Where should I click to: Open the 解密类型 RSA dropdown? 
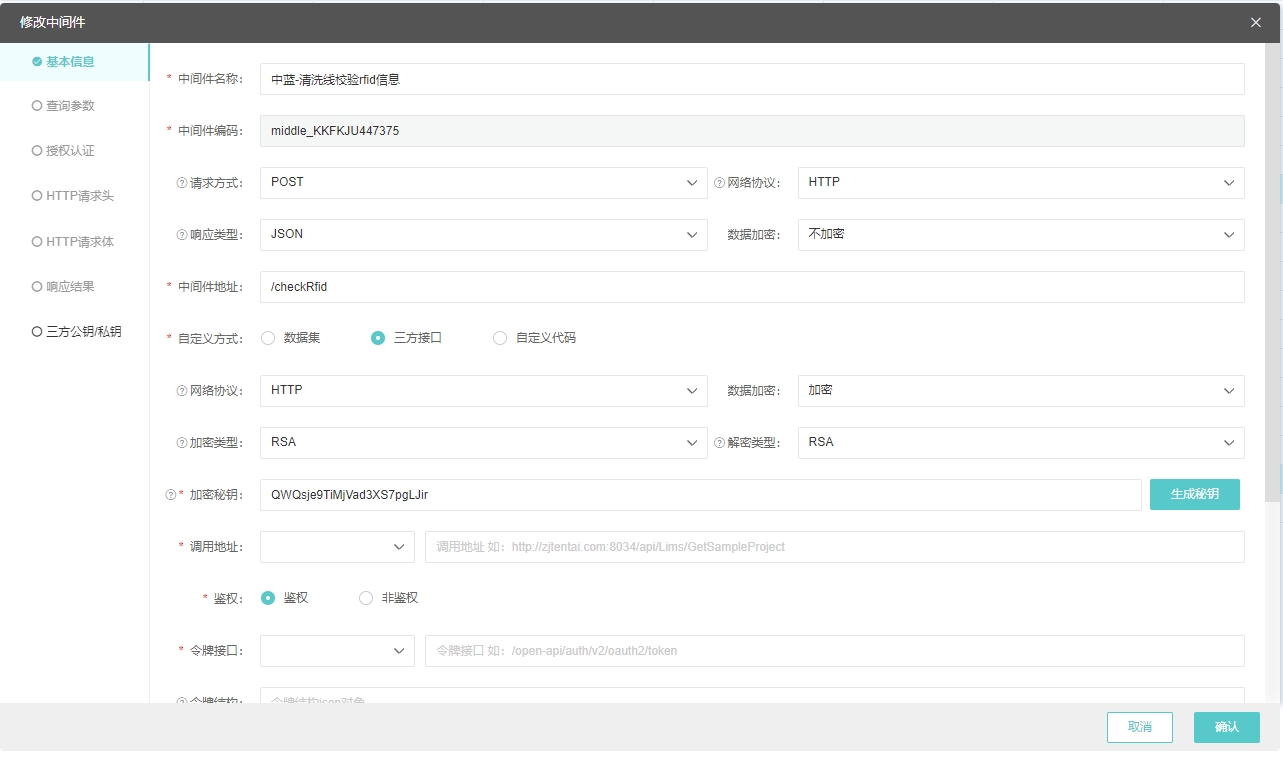(x=1021, y=443)
